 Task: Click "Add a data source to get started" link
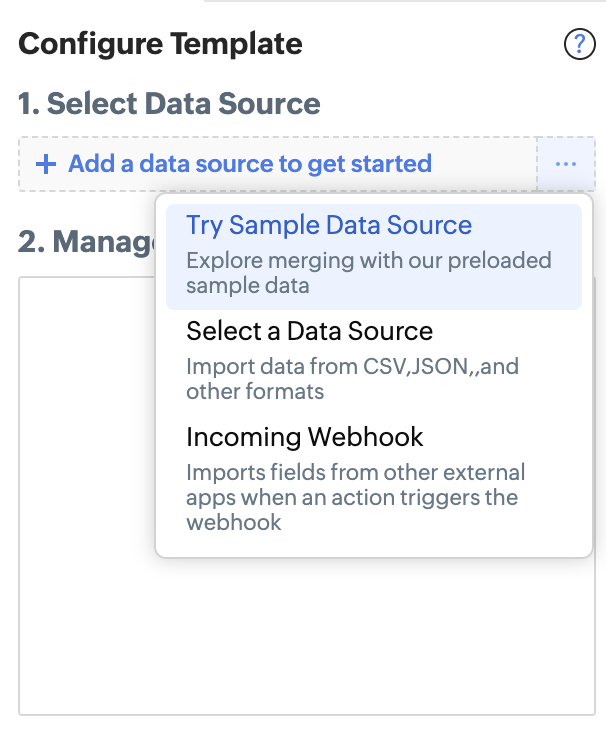point(250,164)
